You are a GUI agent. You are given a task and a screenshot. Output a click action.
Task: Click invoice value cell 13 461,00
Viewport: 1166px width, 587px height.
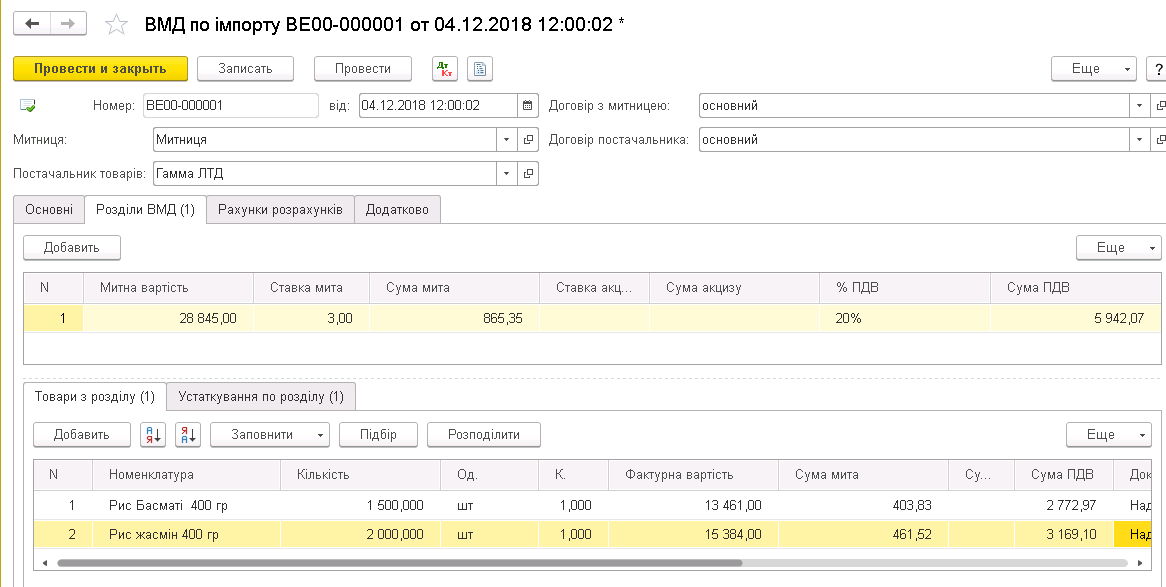pos(693,506)
